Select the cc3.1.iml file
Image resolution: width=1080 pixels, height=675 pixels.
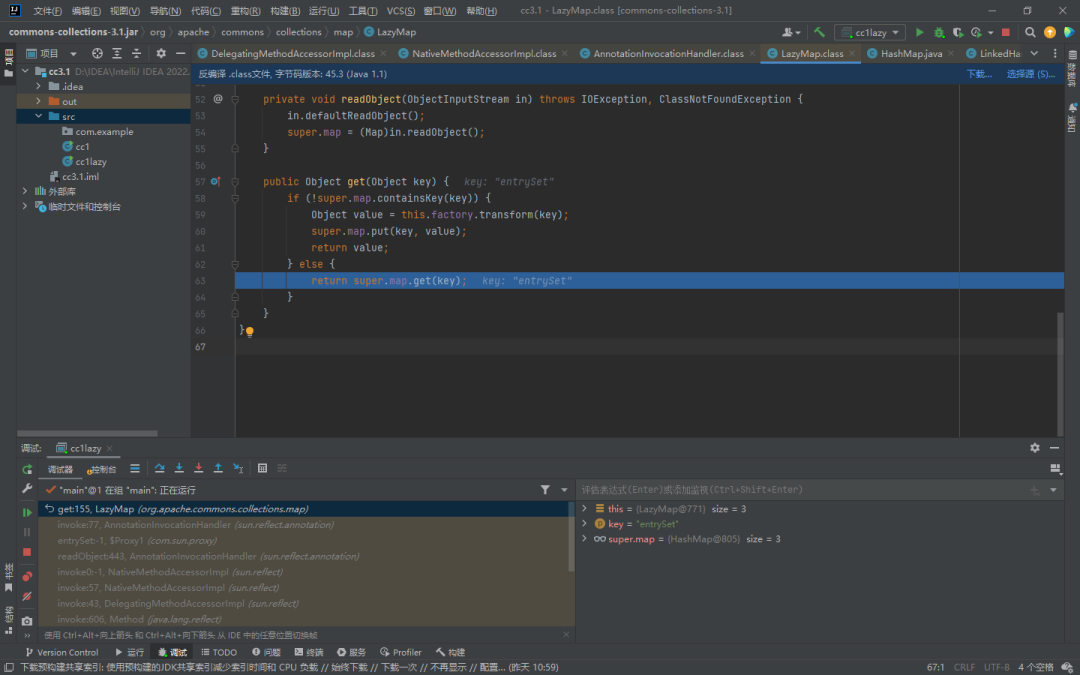(x=80, y=176)
